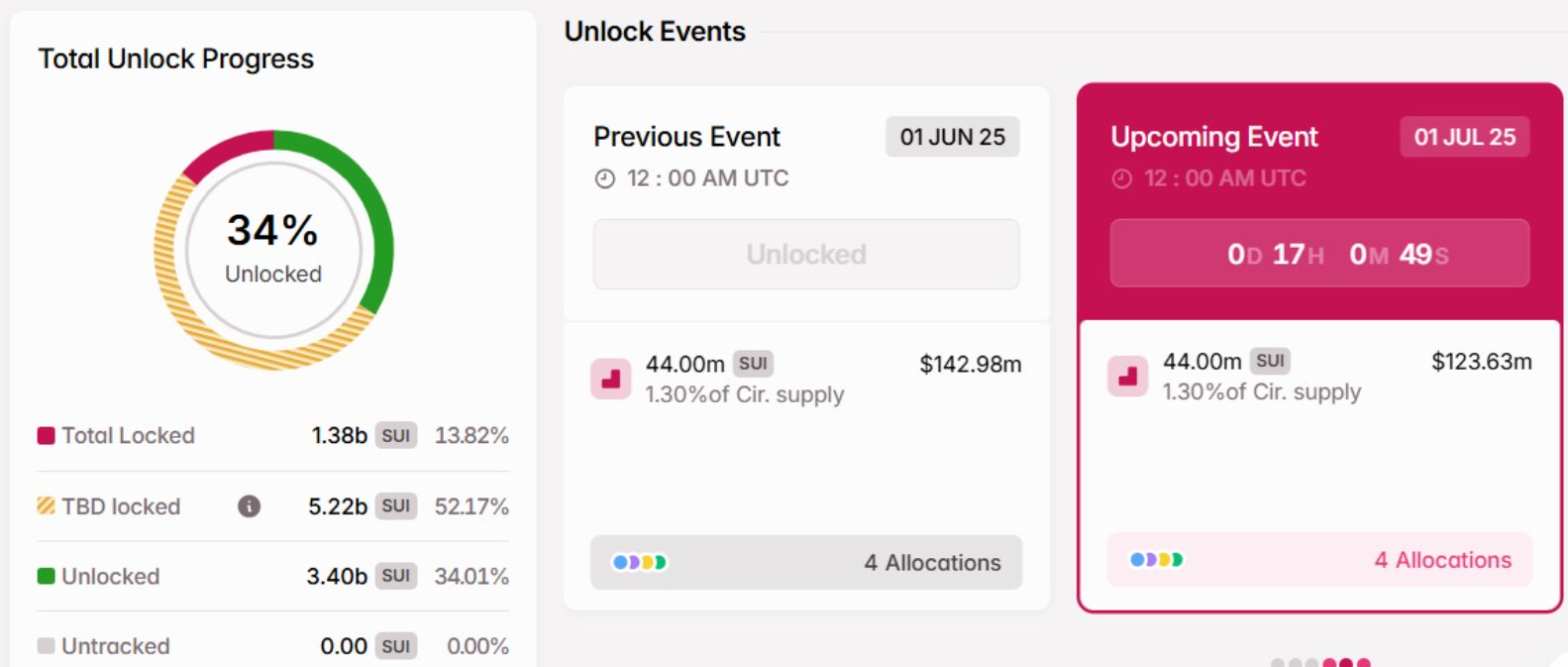Click the striped TBD locked legend swatch
Viewport: 1568px width, 667px height.
[46, 505]
